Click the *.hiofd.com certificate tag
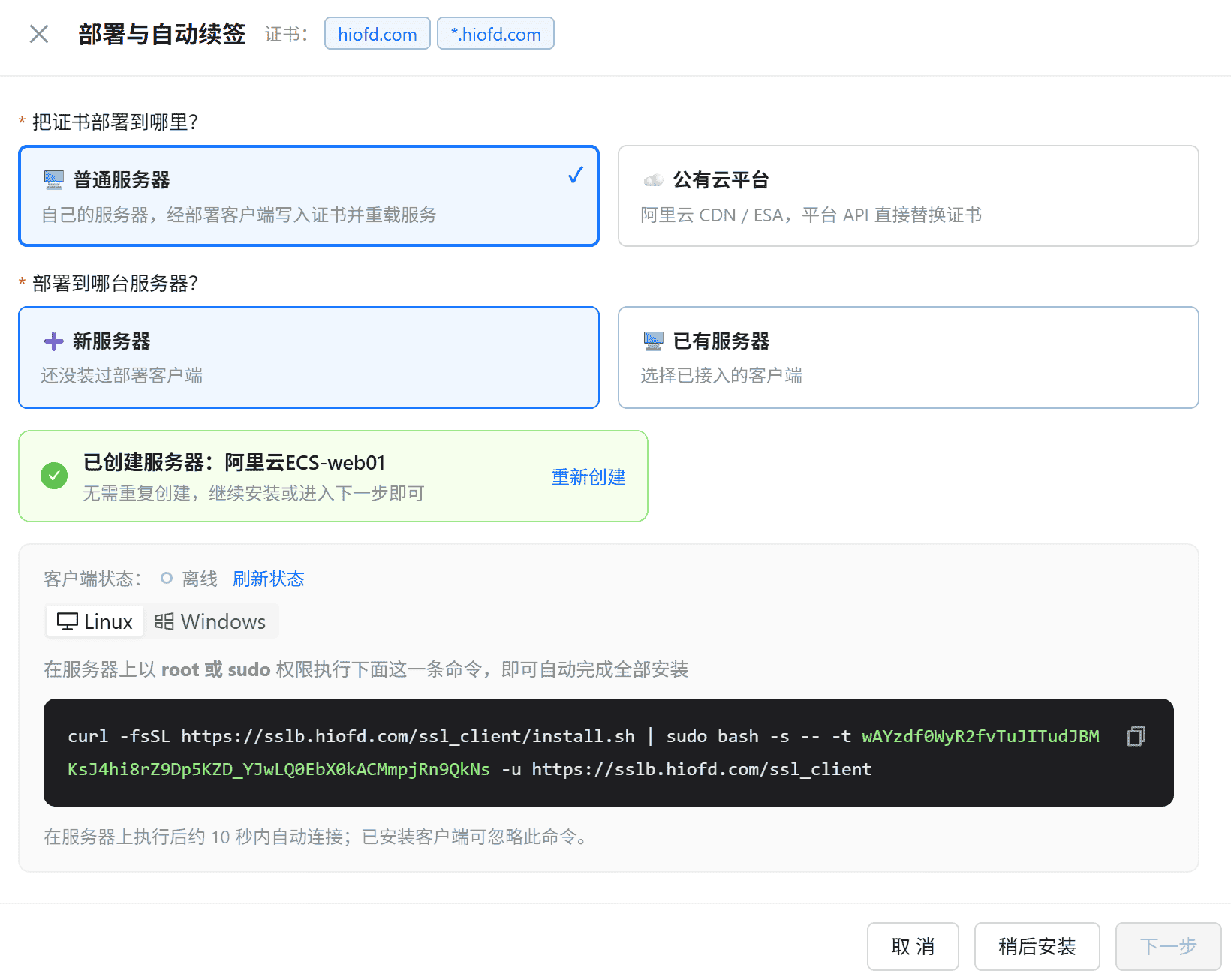 [x=495, y=34]
